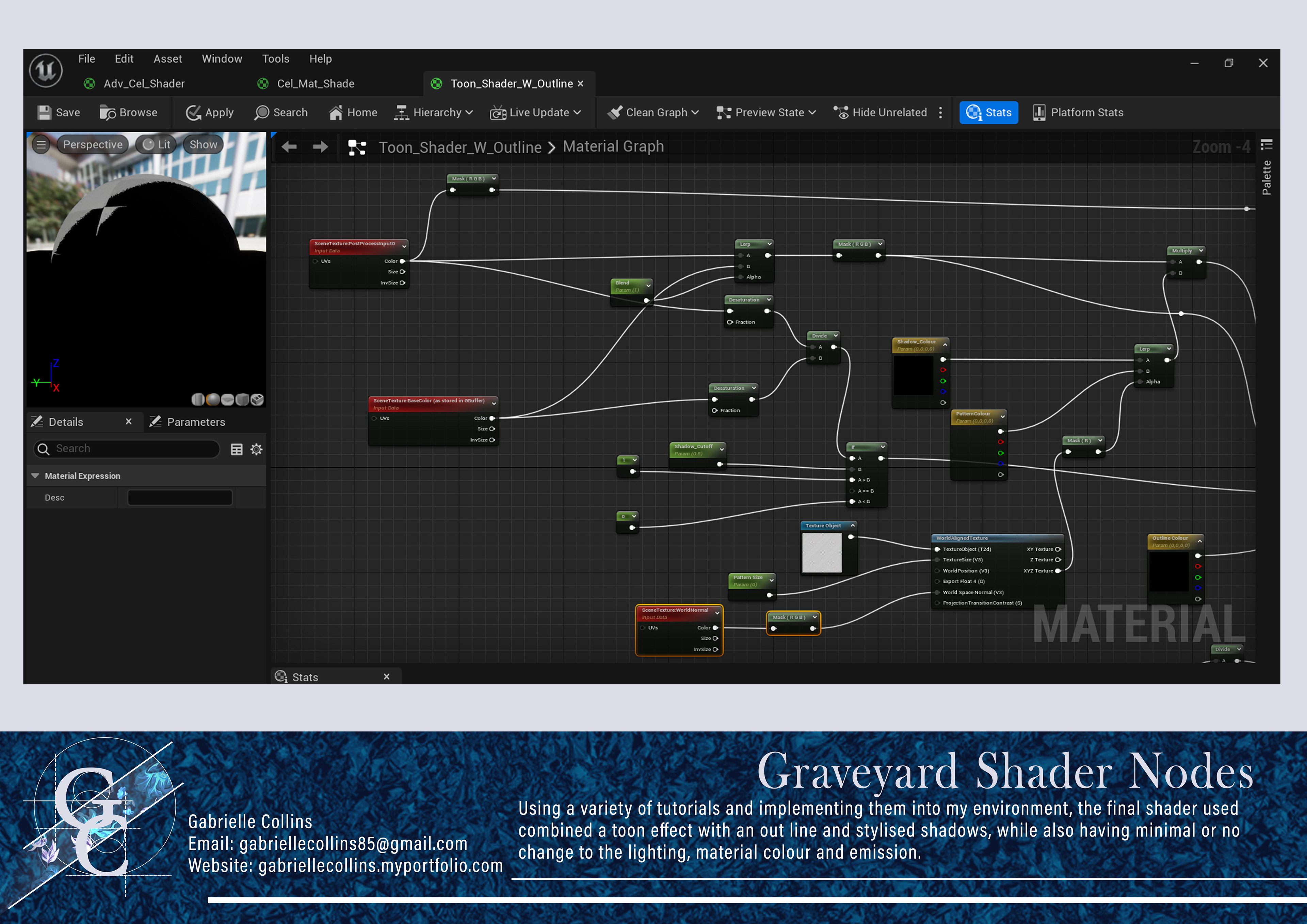Navigate back in graph history
Screen dimensions: 1307x924
[289, 147]
